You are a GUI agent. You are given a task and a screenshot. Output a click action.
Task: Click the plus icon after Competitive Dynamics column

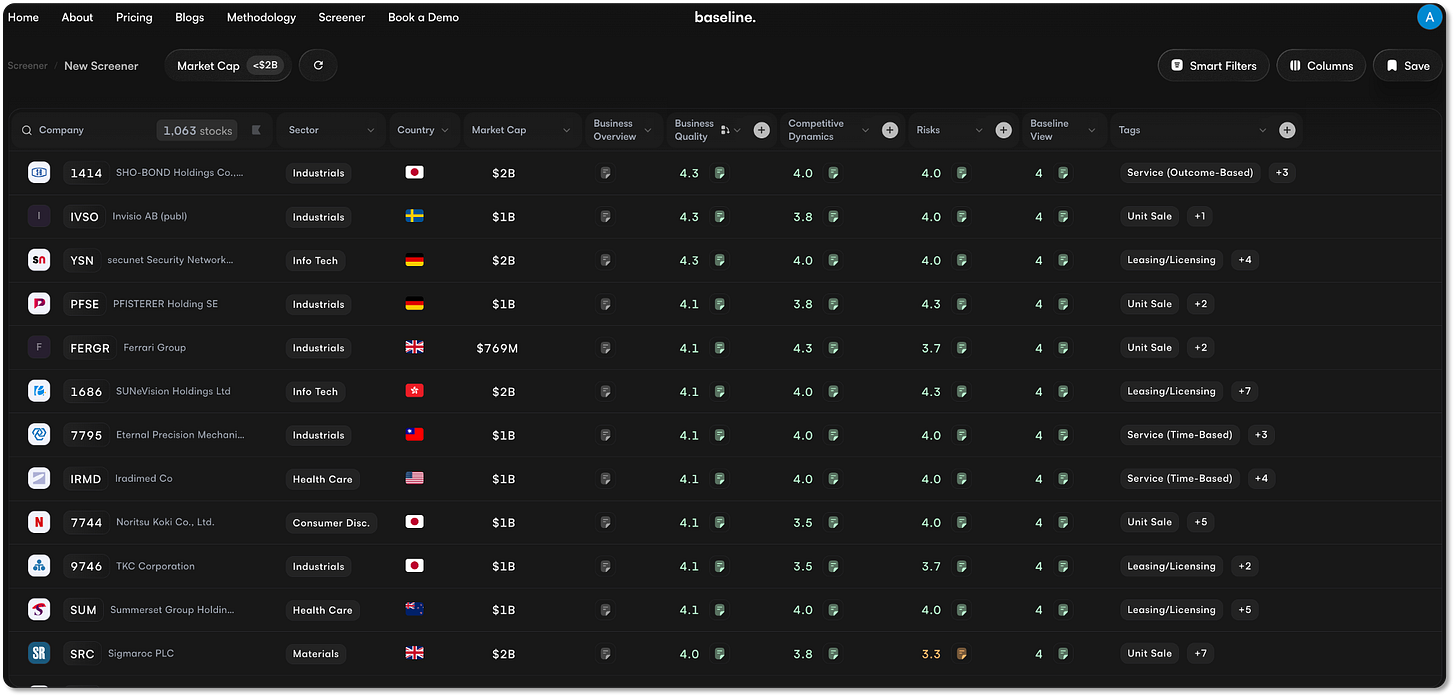coord(890,130)
